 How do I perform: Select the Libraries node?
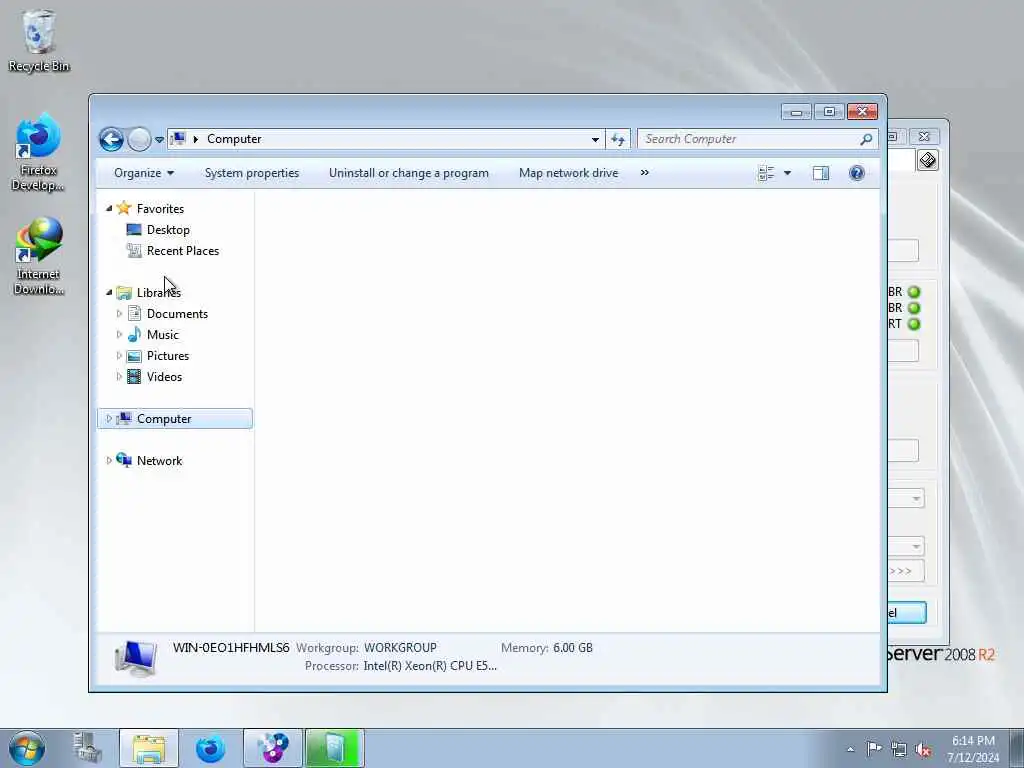(x=159, y=293)
